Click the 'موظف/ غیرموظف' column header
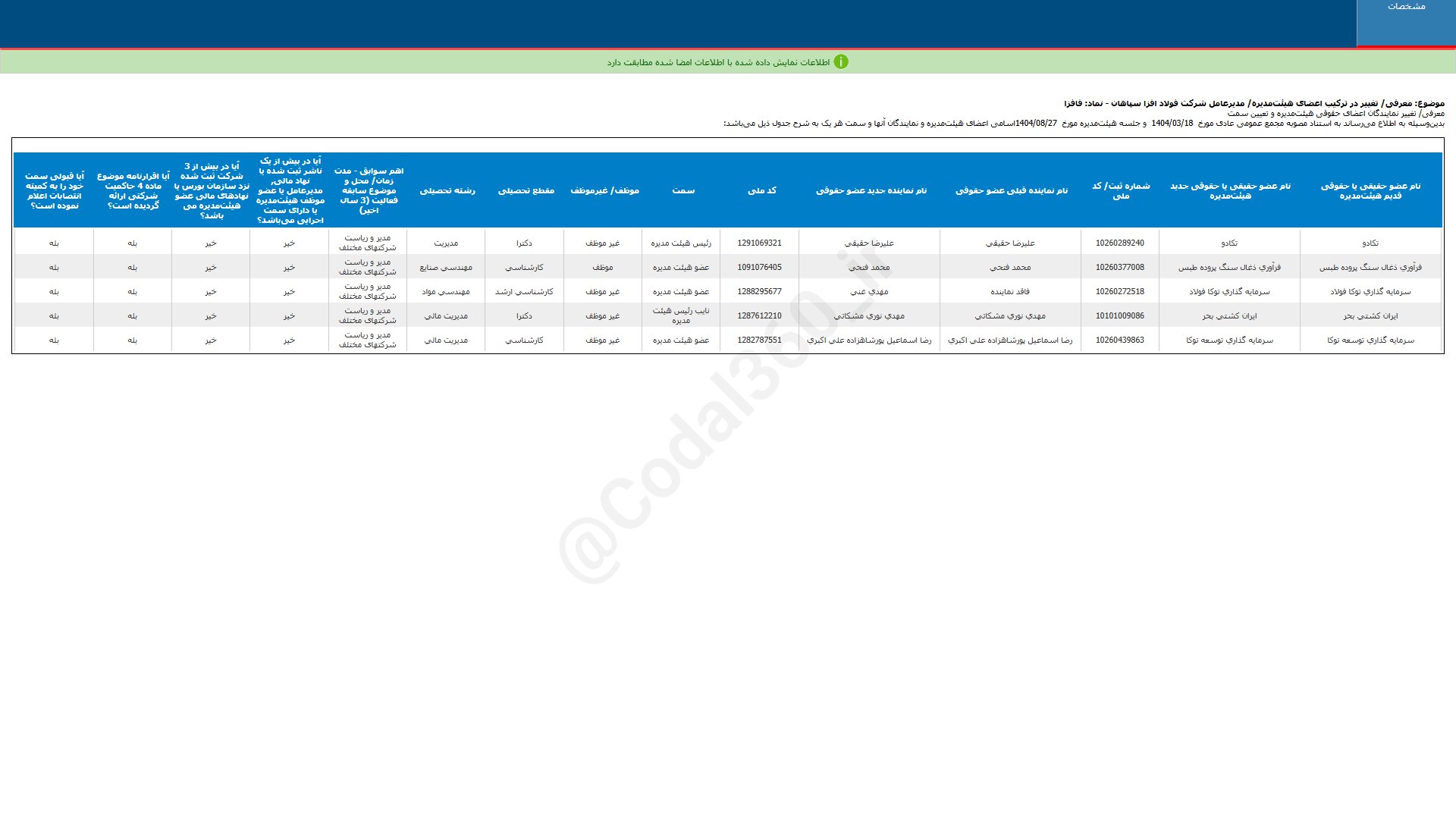Screen dimensions: 1456x819 [x=604, y=190]
